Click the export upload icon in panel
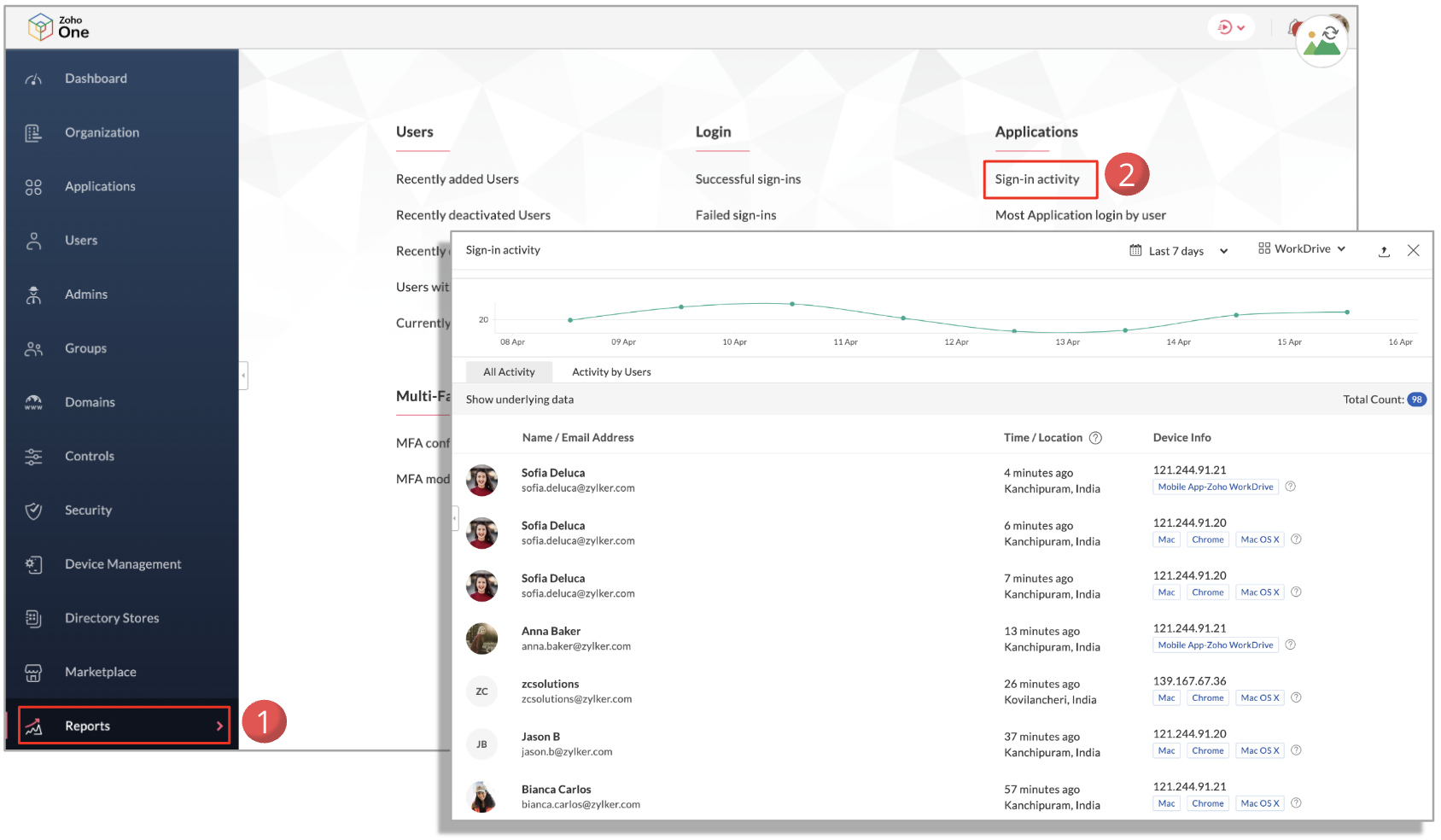The height and width of the screenshot is (840, 1441). (x=1384, y=251)
